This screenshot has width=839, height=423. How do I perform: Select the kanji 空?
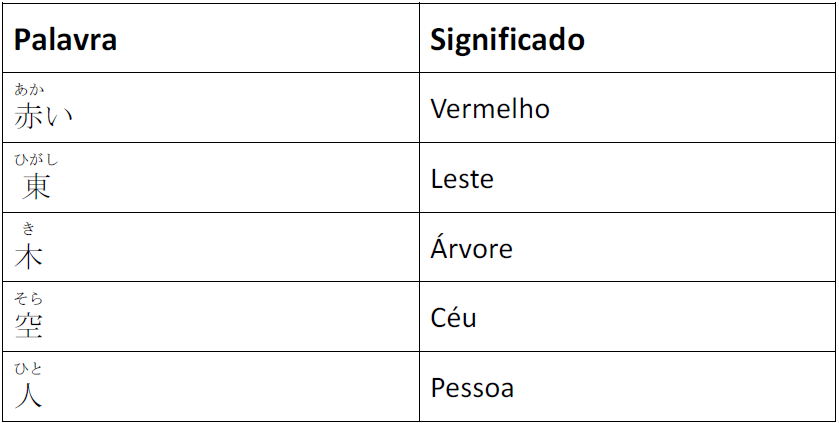tap(29, 325)
